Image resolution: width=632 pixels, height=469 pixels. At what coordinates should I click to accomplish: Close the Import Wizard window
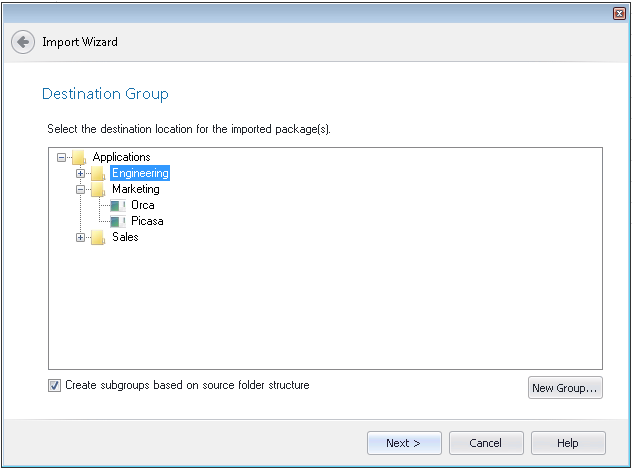click(x=619, y=13)
